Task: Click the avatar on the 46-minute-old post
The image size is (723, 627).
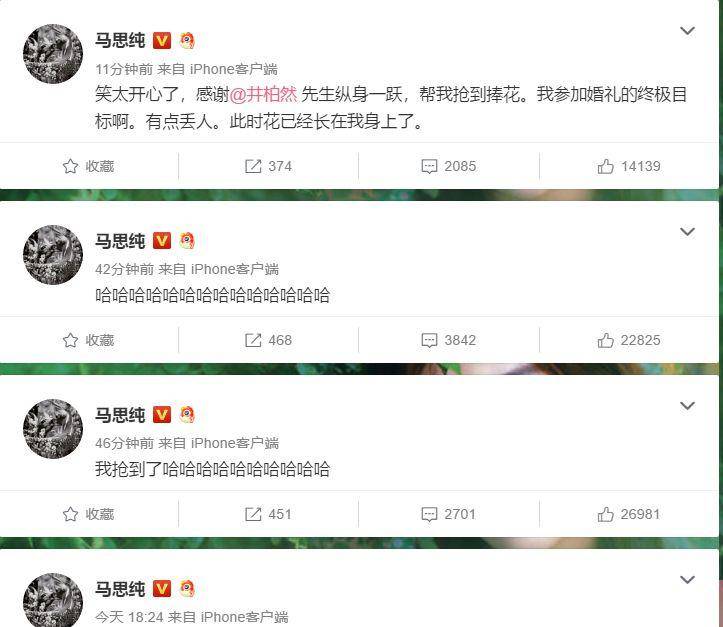Action: (53, 429)
